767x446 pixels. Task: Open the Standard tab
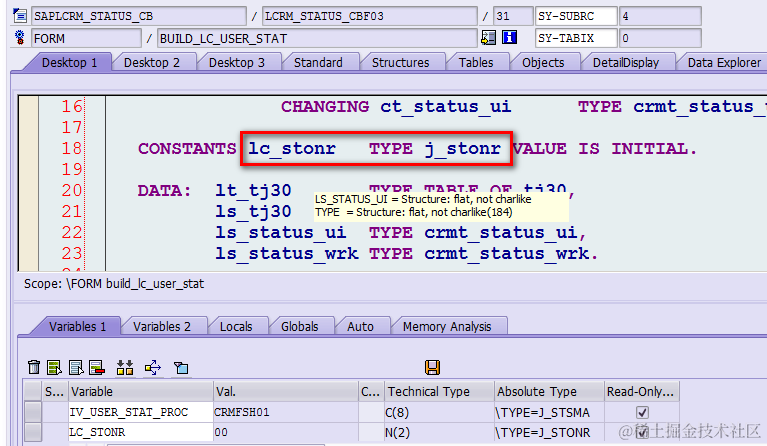tap(318, 63)
